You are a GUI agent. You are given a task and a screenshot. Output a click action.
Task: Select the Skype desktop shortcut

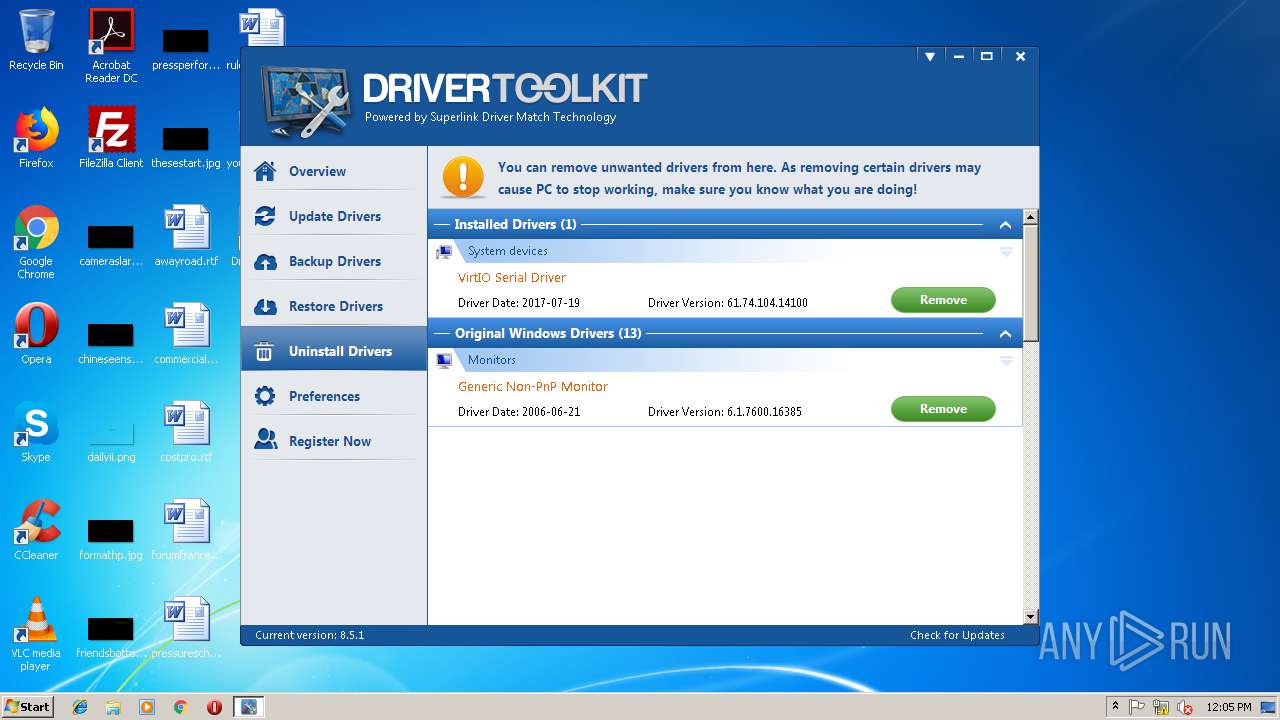tap(36, 432)
